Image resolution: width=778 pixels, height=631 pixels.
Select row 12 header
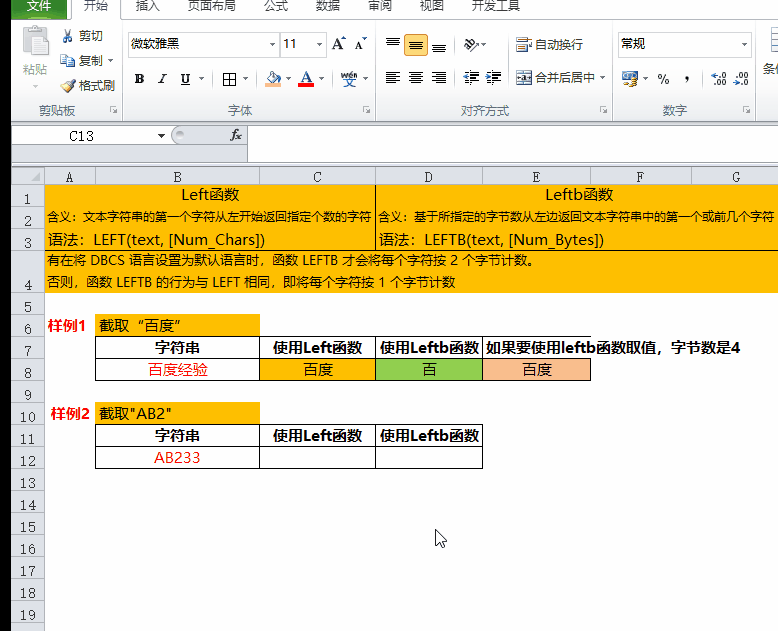(x=28, y=460)
